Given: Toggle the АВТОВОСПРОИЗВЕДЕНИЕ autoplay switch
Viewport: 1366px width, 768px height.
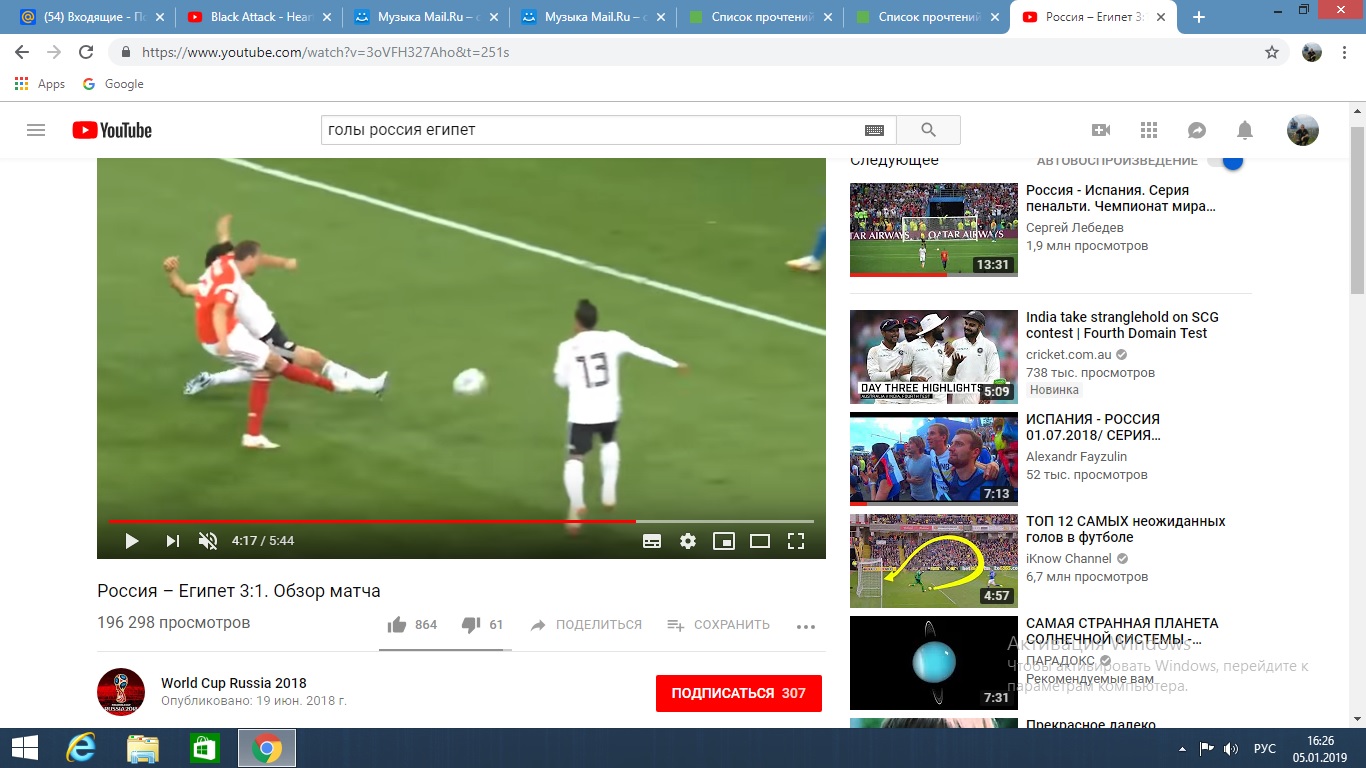Looking at the screenshot, I should [x=1225, y=160].
